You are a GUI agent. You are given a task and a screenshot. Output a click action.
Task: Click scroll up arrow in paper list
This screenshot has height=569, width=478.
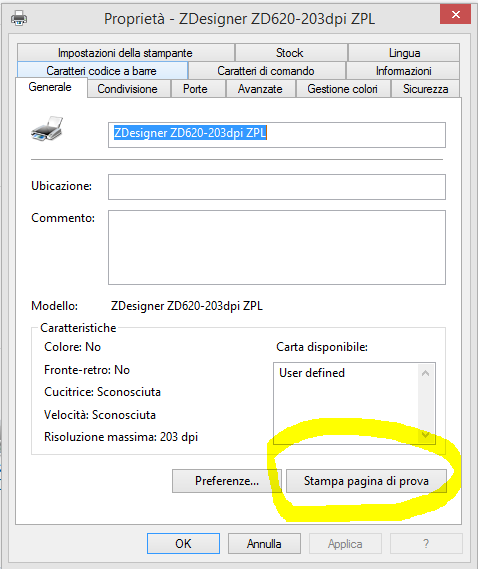(x=426, y=373)
